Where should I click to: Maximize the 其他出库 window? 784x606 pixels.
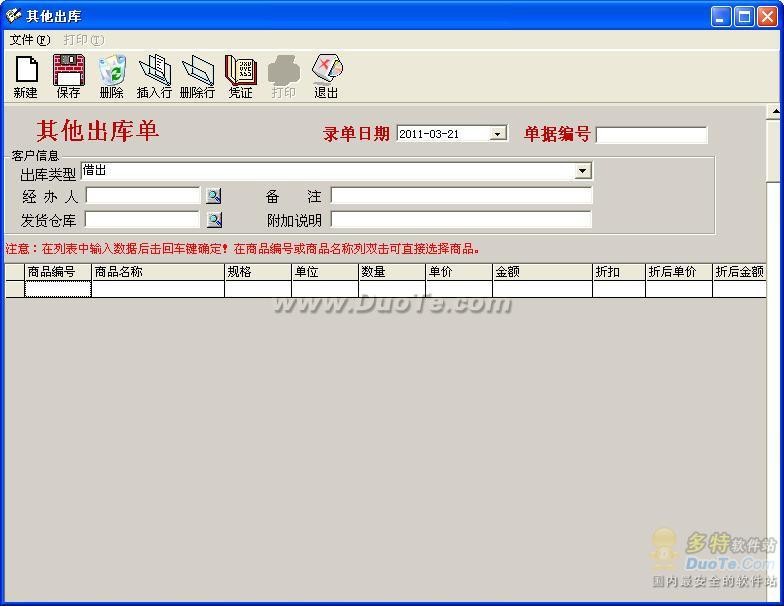[x=744, y=16]
